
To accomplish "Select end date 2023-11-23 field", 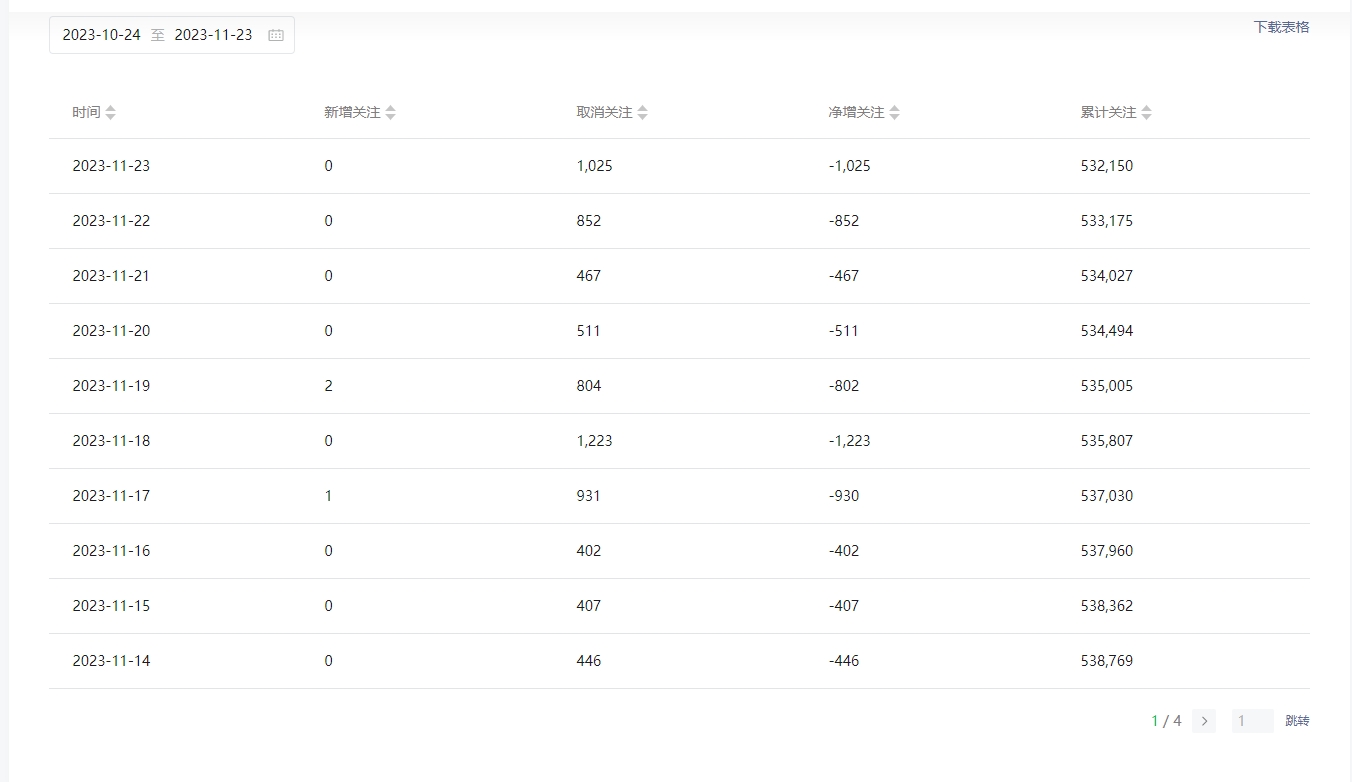I will [x=213, y=35].
